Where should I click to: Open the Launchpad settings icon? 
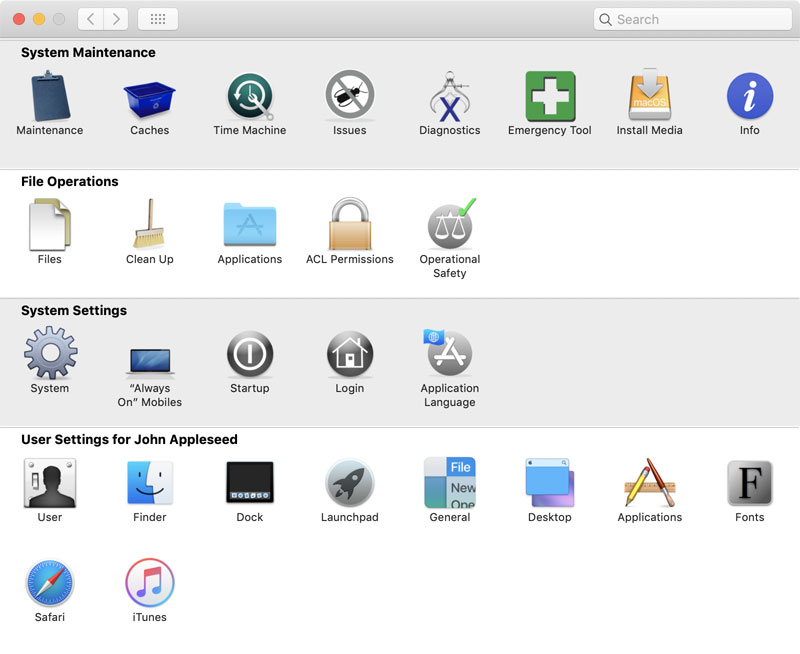(349, 484)
